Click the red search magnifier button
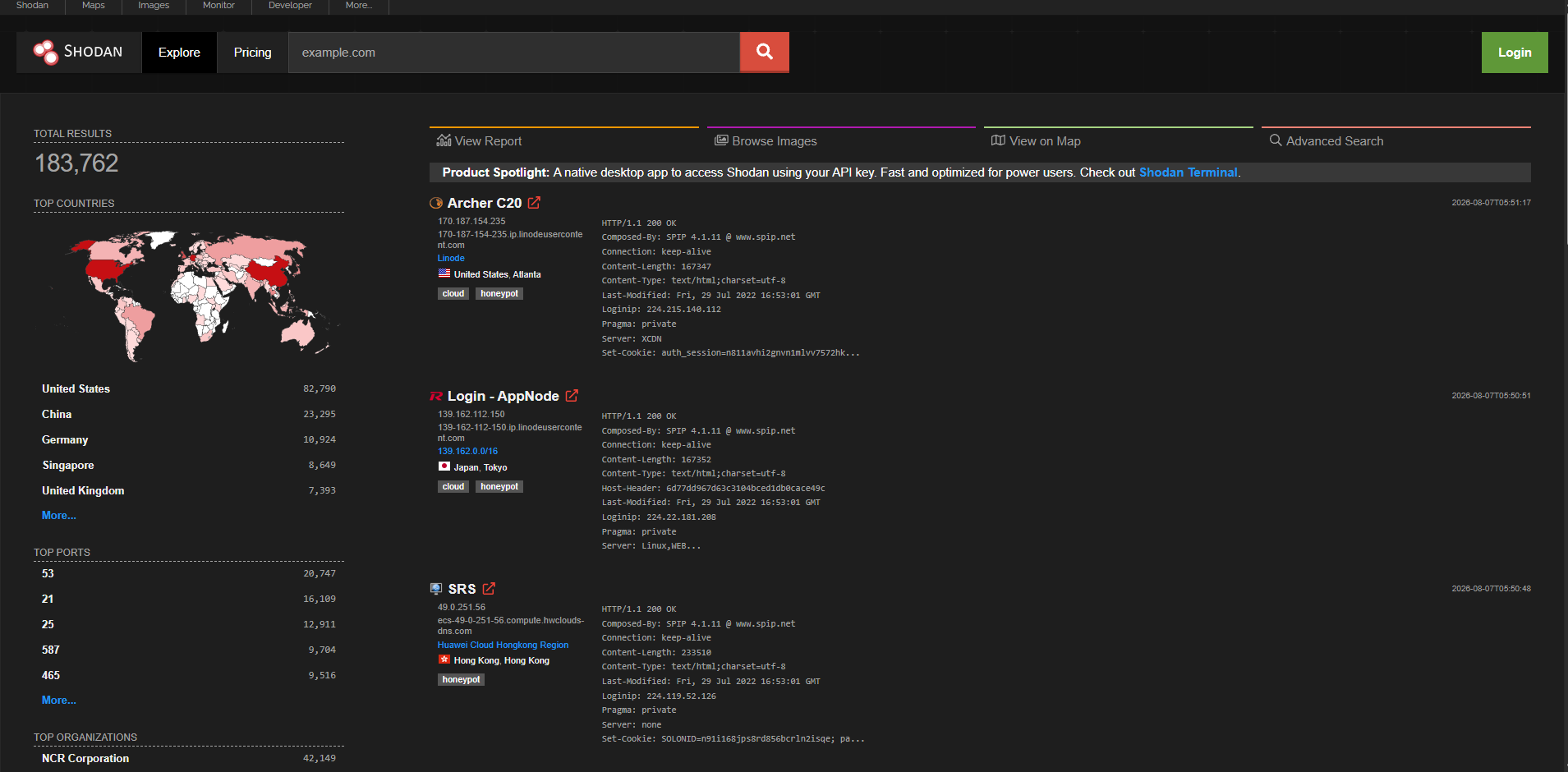The width and height of the screenshot is (1568, 772). 765,53
